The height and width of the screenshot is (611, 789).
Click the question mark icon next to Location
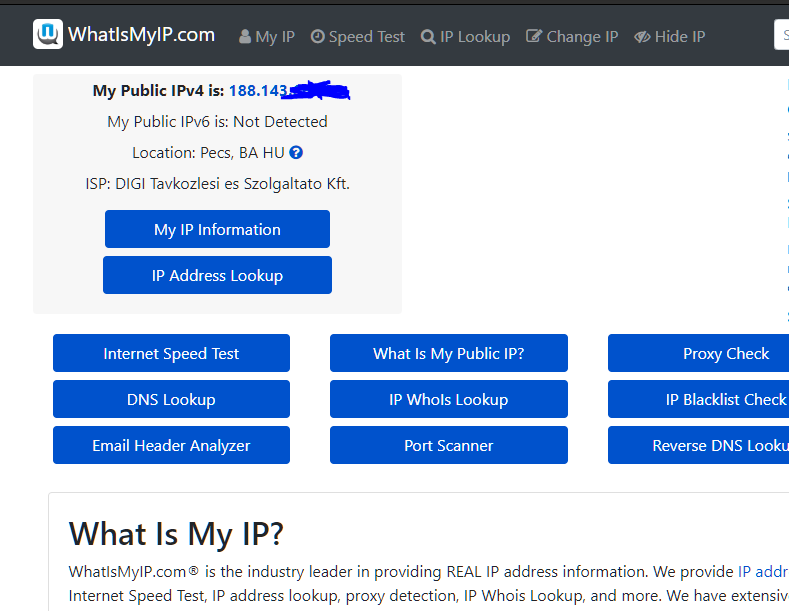tap(296, 153)
